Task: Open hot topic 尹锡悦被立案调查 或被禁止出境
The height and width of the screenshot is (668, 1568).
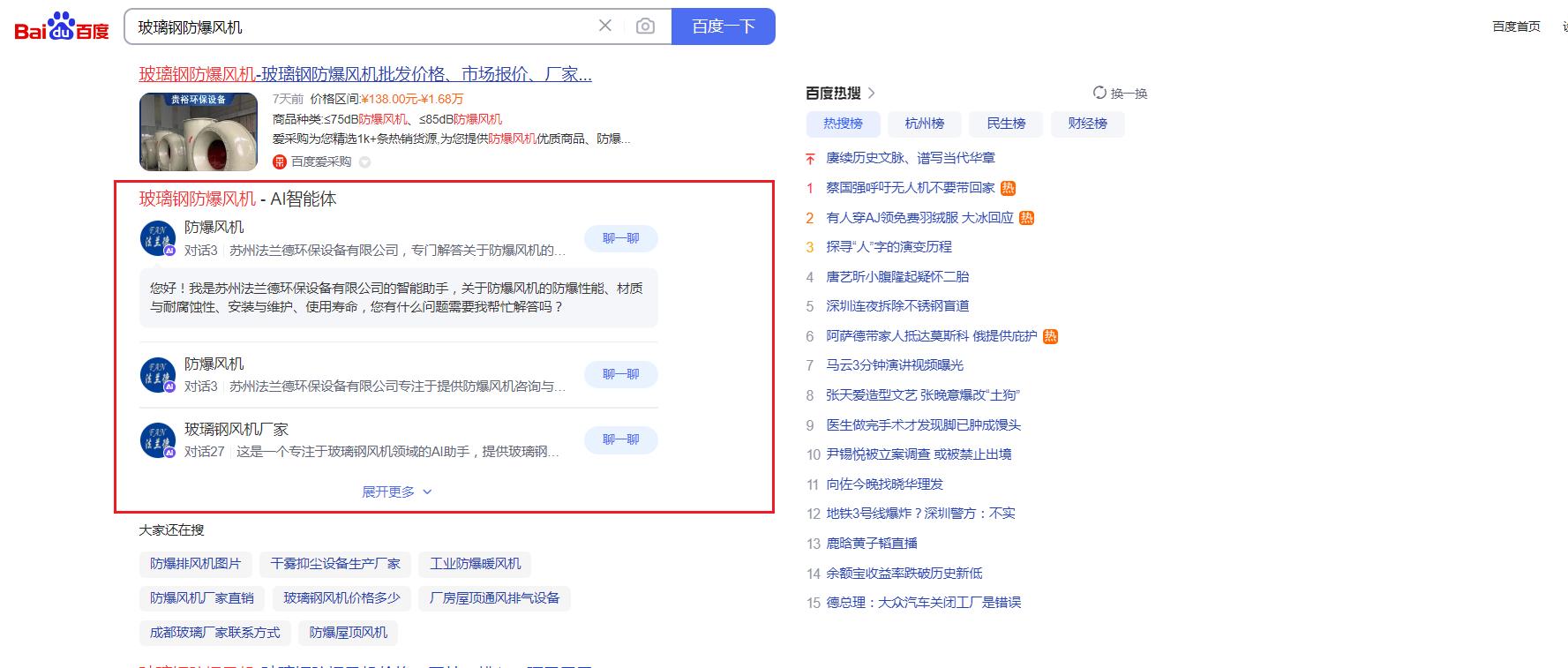Action: (919, 454)
